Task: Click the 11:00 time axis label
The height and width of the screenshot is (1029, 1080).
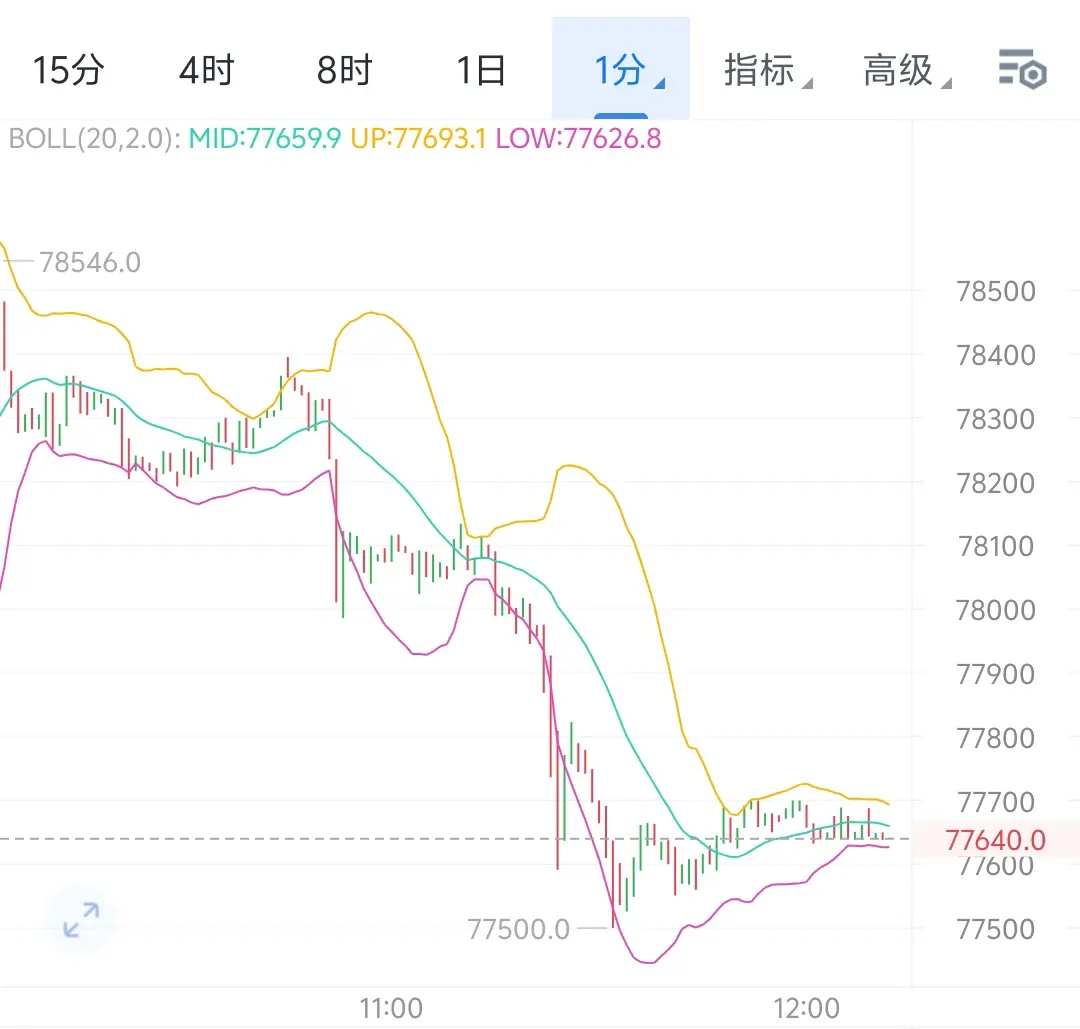Action: [391, 1008]
